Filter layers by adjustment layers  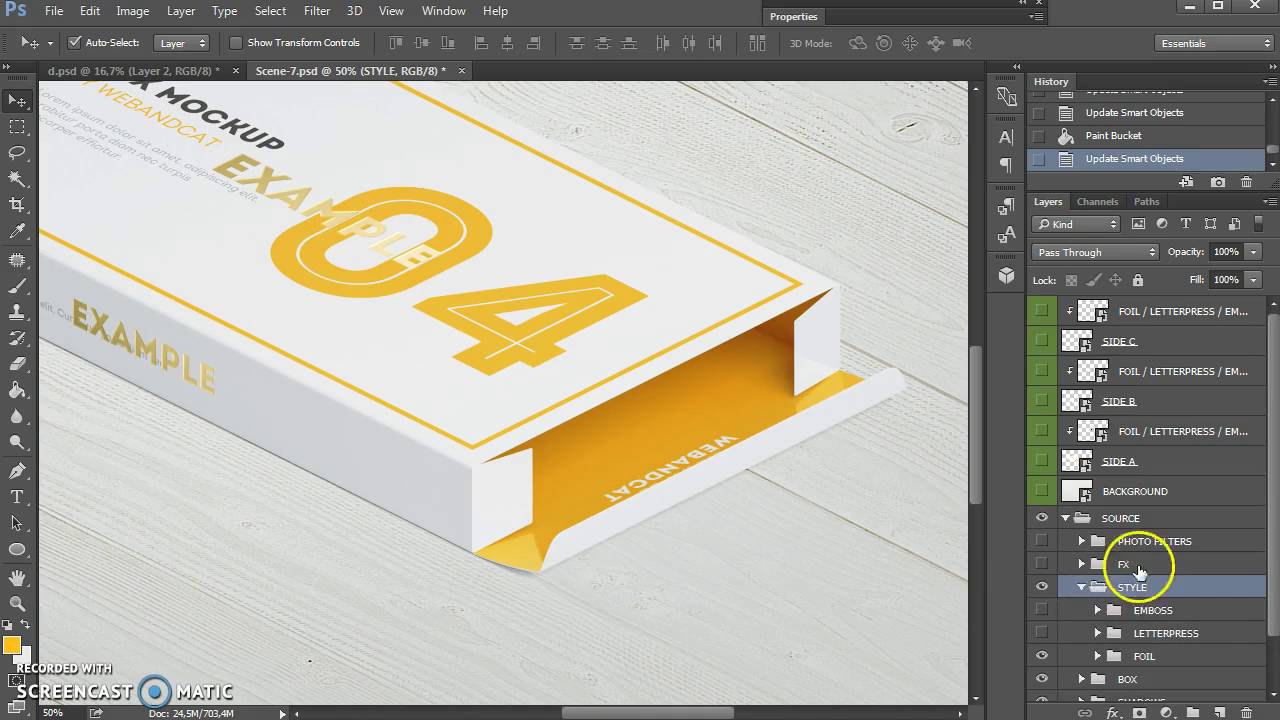click(1162, 224)
